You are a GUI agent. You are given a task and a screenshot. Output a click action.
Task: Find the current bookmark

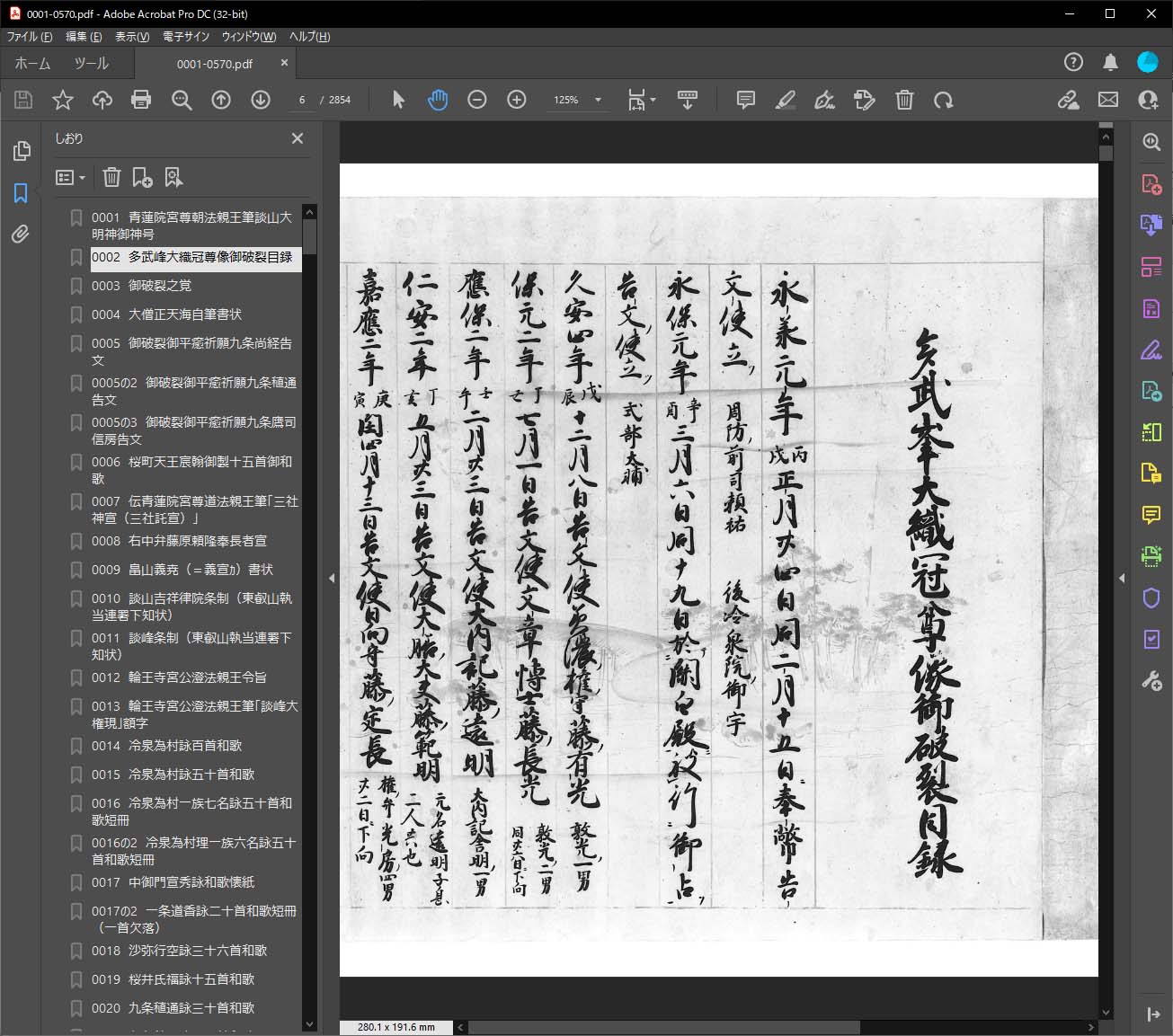click(174, 177)
